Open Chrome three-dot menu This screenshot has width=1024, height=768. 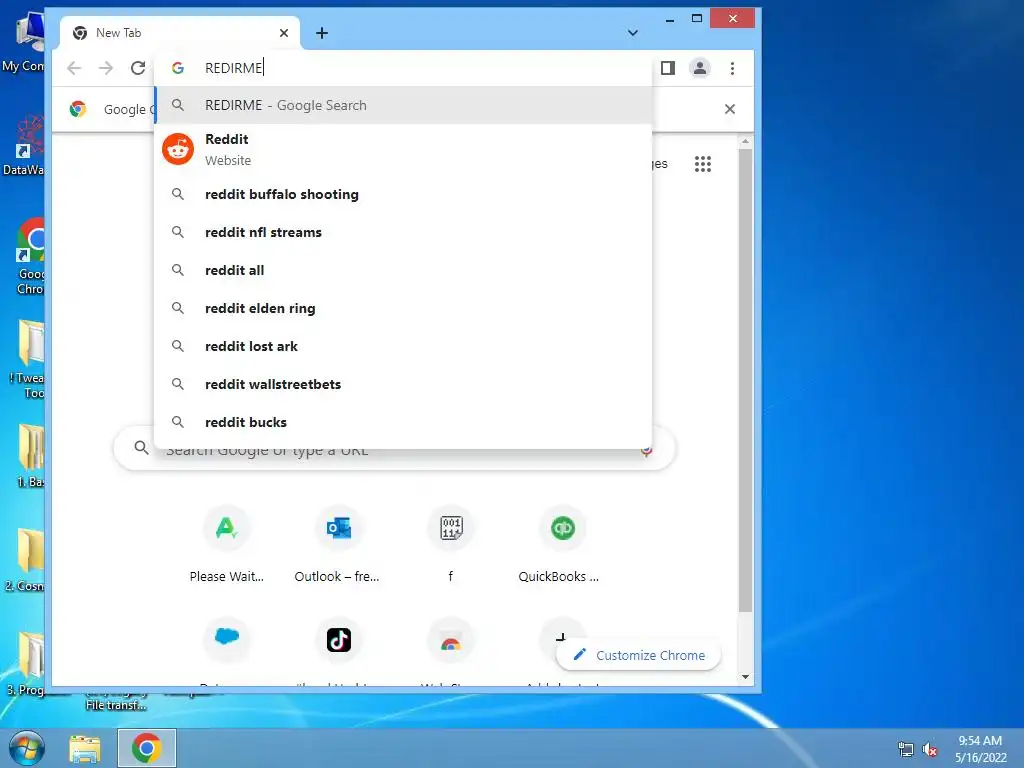pos(732,68)
